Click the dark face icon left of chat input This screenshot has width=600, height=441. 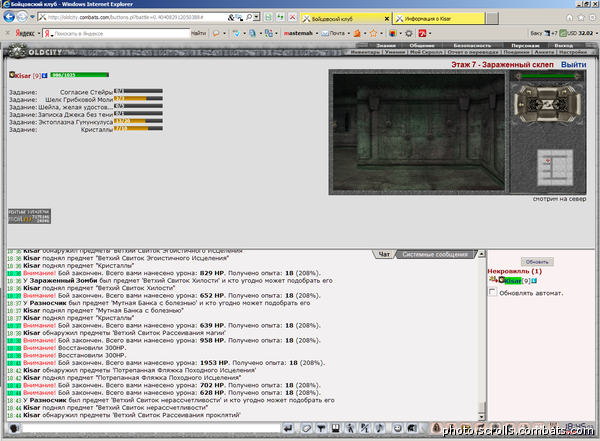pos(14,428)
